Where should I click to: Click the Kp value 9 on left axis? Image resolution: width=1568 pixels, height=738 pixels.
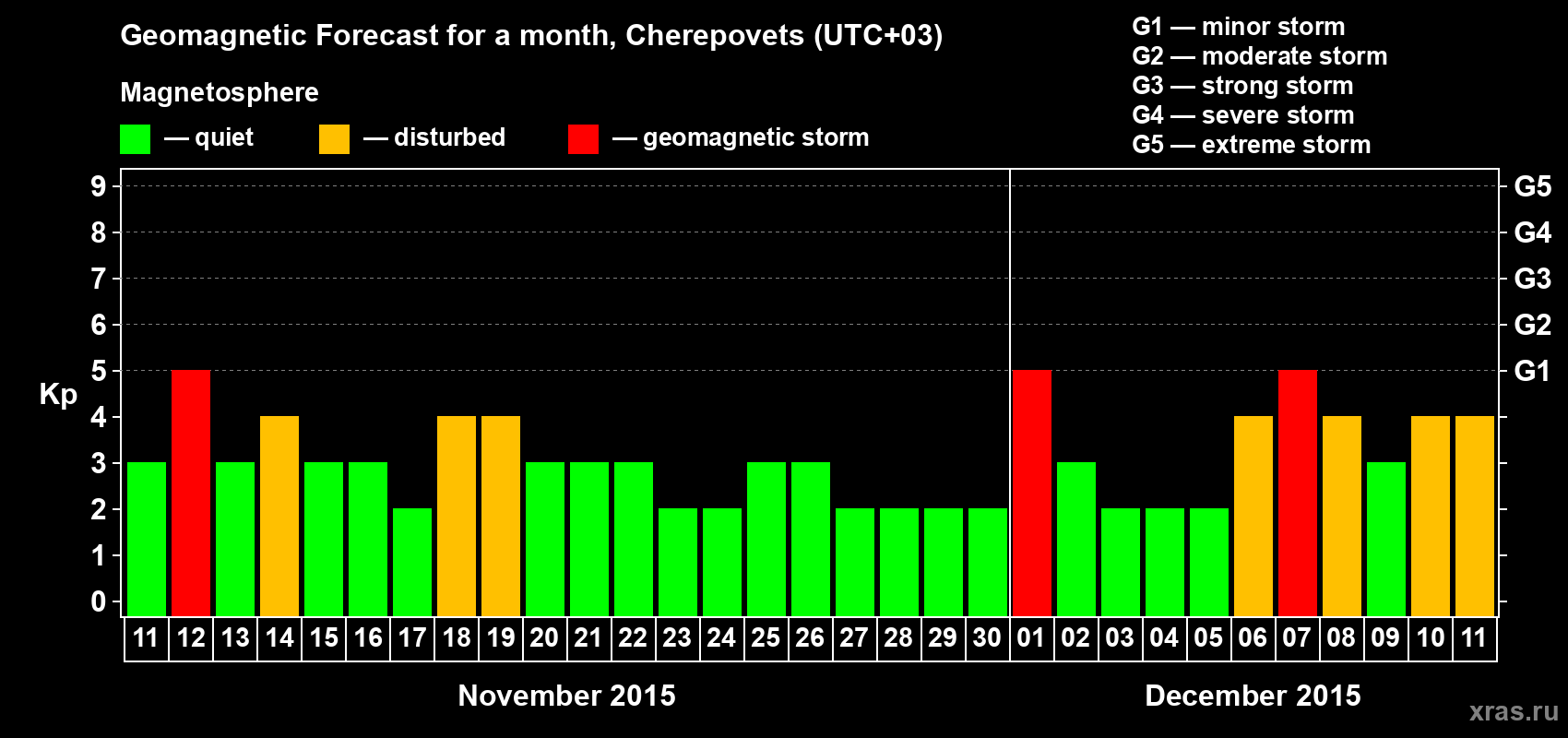99,186
